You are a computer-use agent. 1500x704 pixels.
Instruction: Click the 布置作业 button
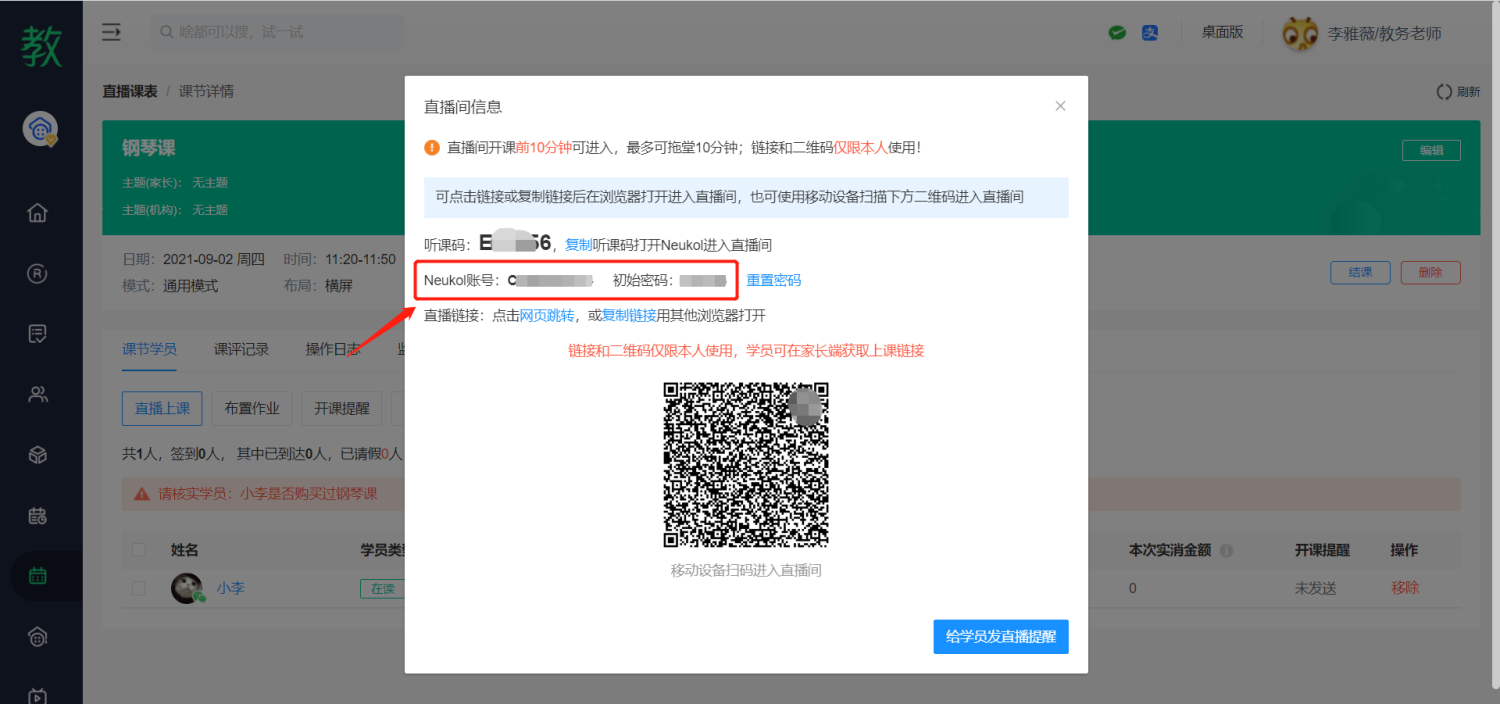tap(252, 408)
